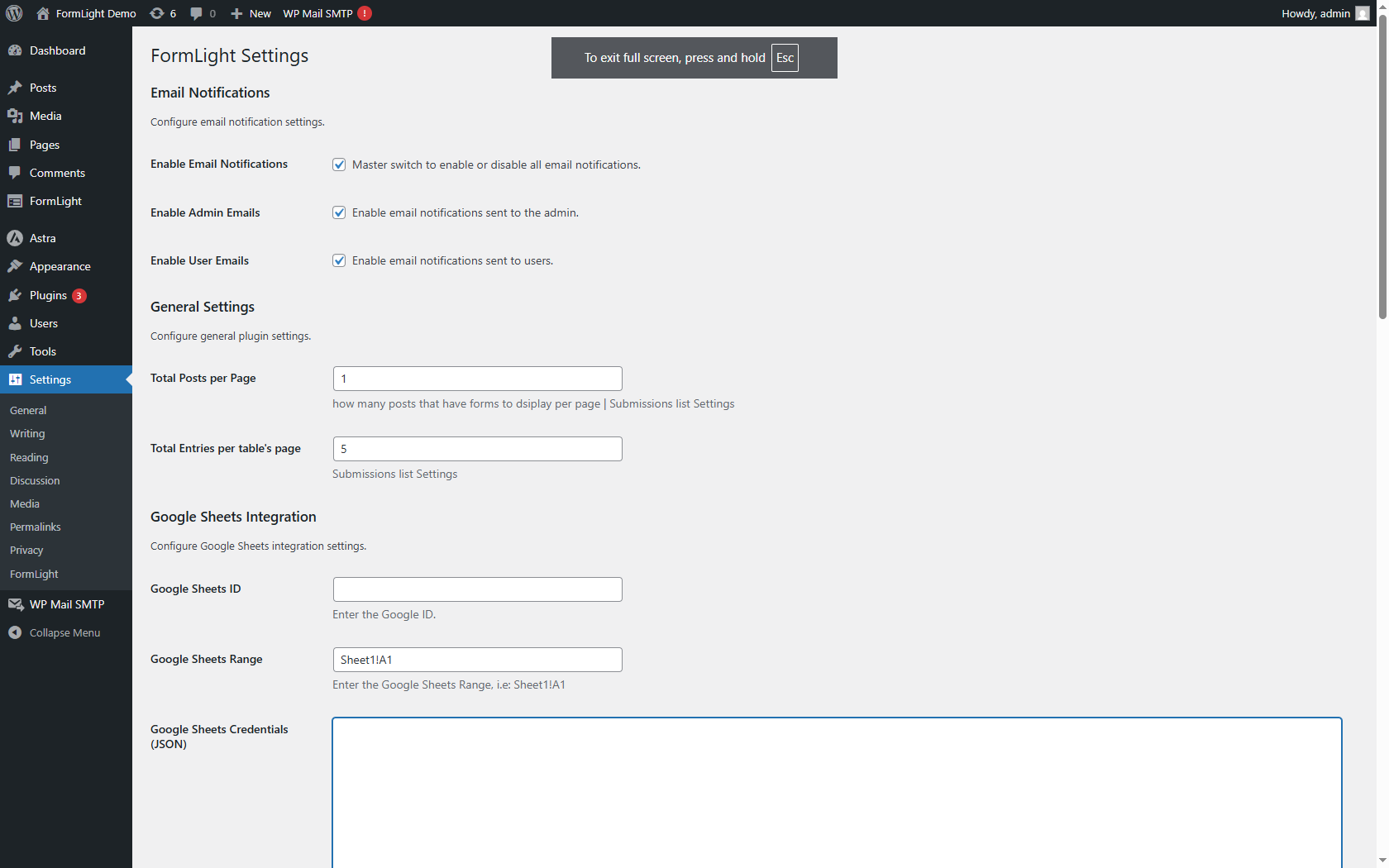Click the FormLight plugin icon in the sidebar

15,201
